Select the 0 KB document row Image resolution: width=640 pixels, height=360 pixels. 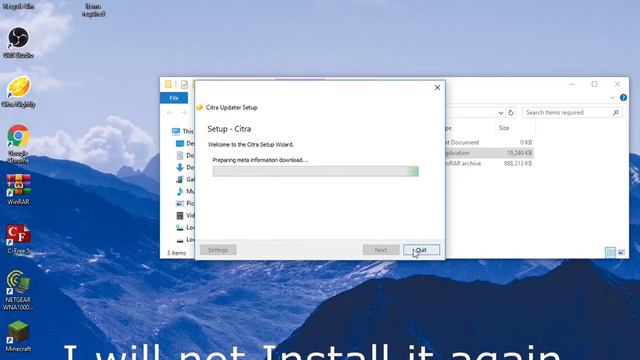[x=489, y=142]
